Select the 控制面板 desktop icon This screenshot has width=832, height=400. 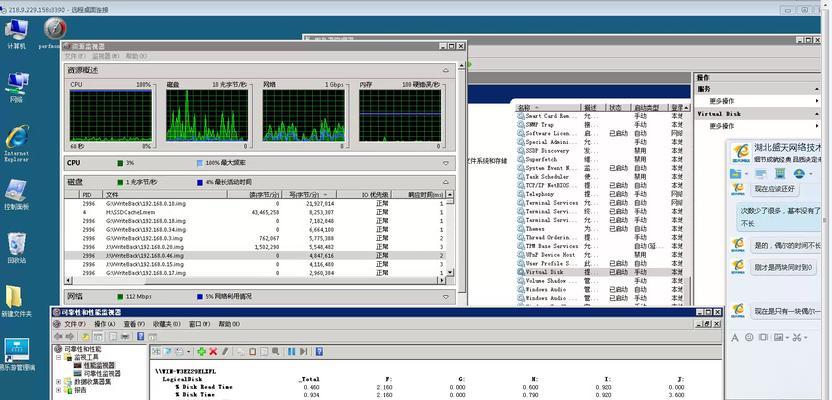click(x=16, y=195)
